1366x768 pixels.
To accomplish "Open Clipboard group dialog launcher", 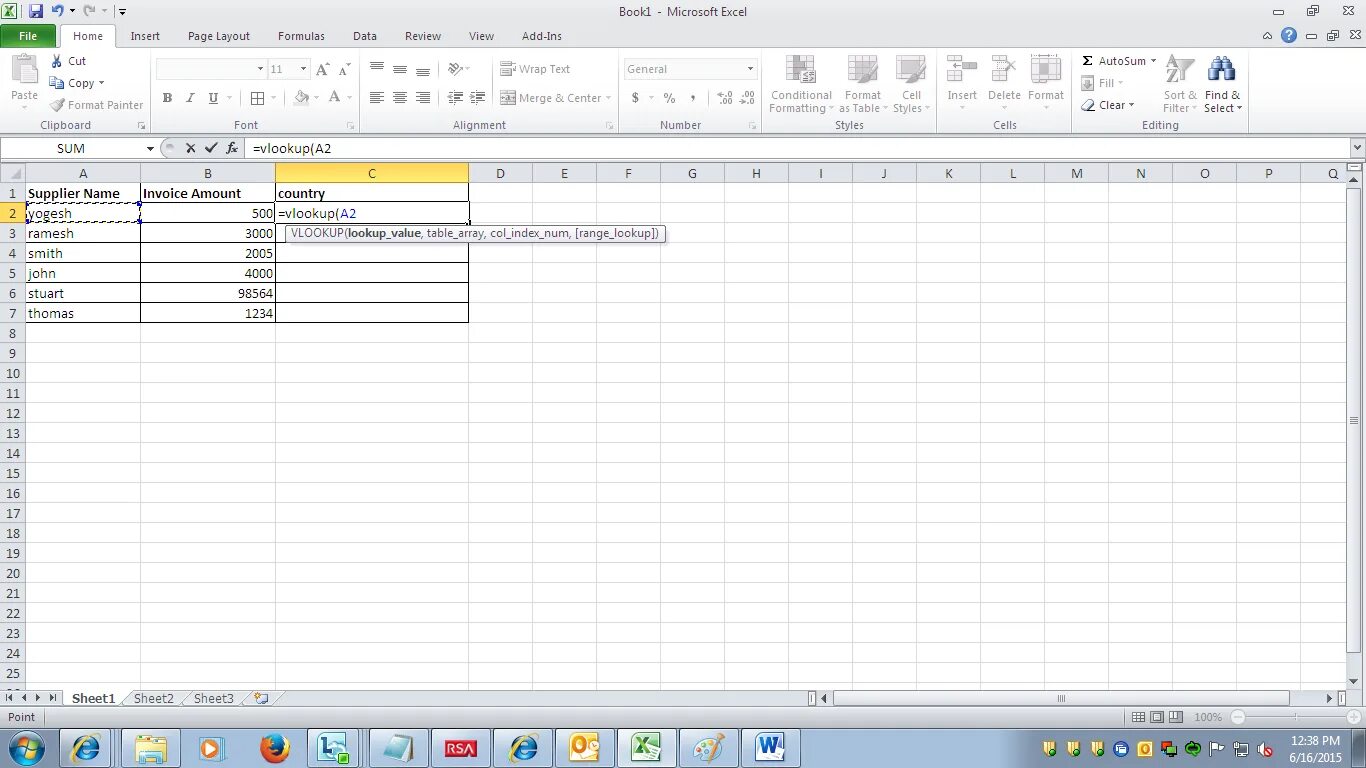I will pos(141,126).
